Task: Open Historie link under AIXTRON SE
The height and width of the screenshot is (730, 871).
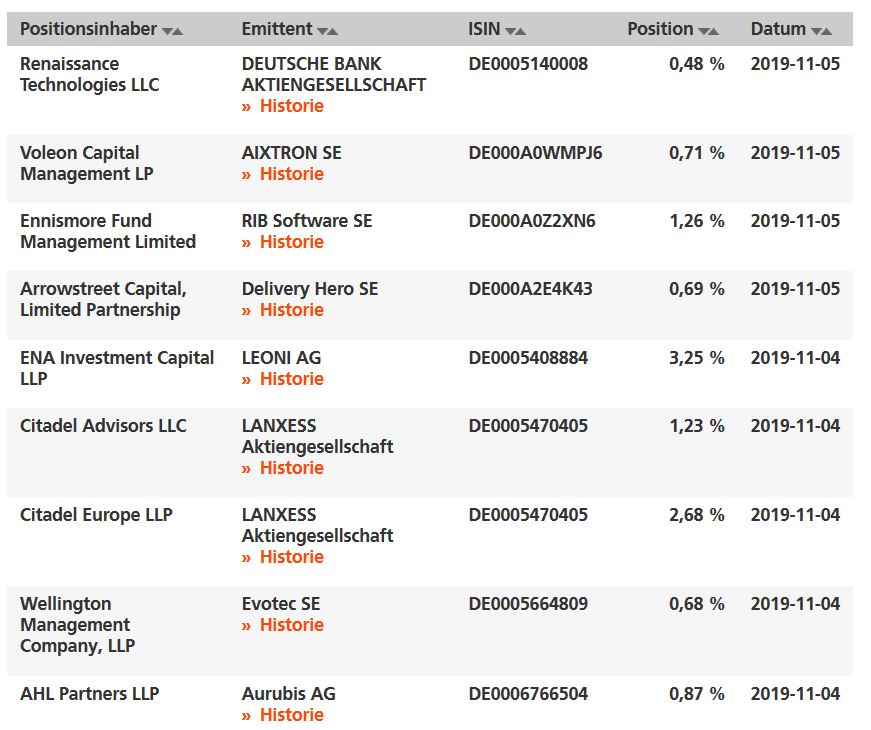Action: pos(291,174)
